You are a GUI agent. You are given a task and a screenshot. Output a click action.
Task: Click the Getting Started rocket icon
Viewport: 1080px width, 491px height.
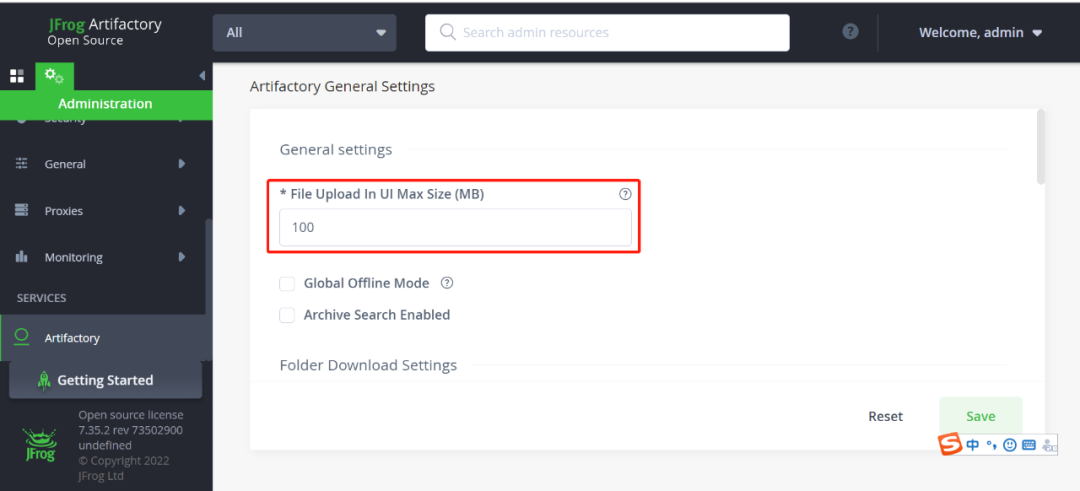(44, 380)
